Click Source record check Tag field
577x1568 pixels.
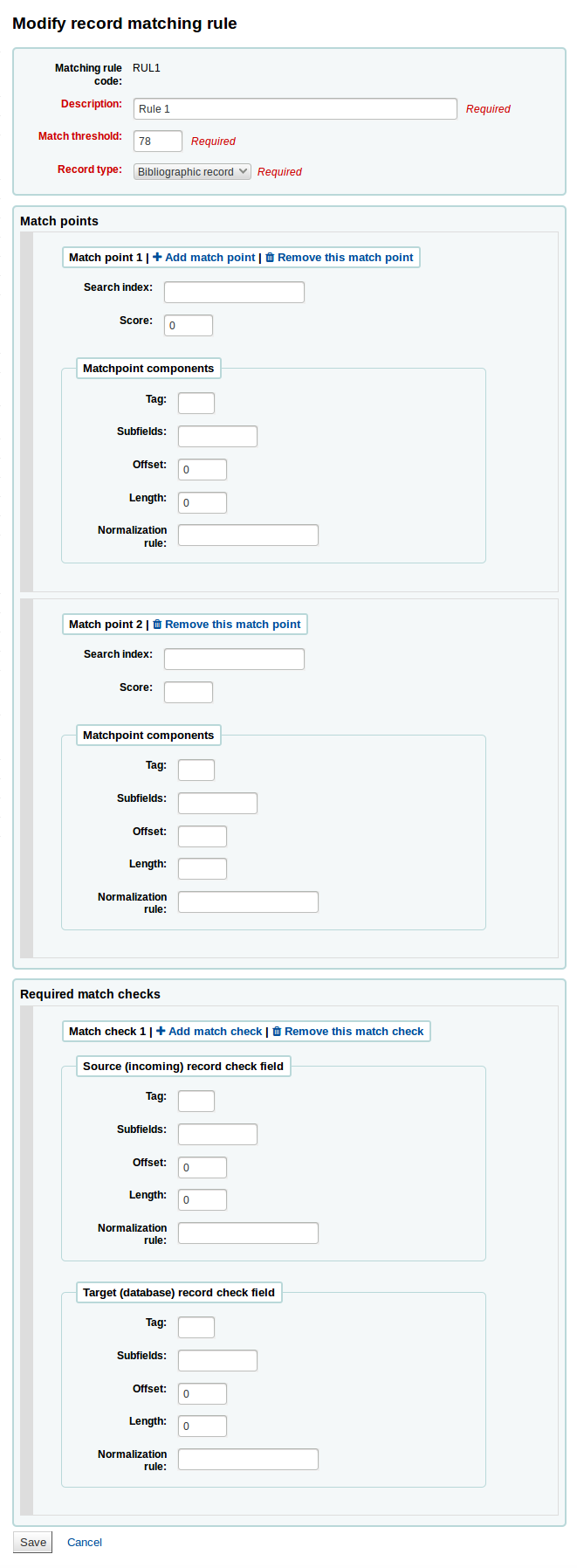(x=196, y=1102)
